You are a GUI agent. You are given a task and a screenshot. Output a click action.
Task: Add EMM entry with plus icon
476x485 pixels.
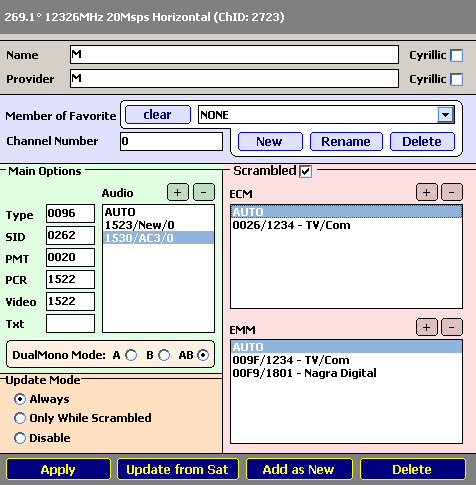(x=427, y=327)
